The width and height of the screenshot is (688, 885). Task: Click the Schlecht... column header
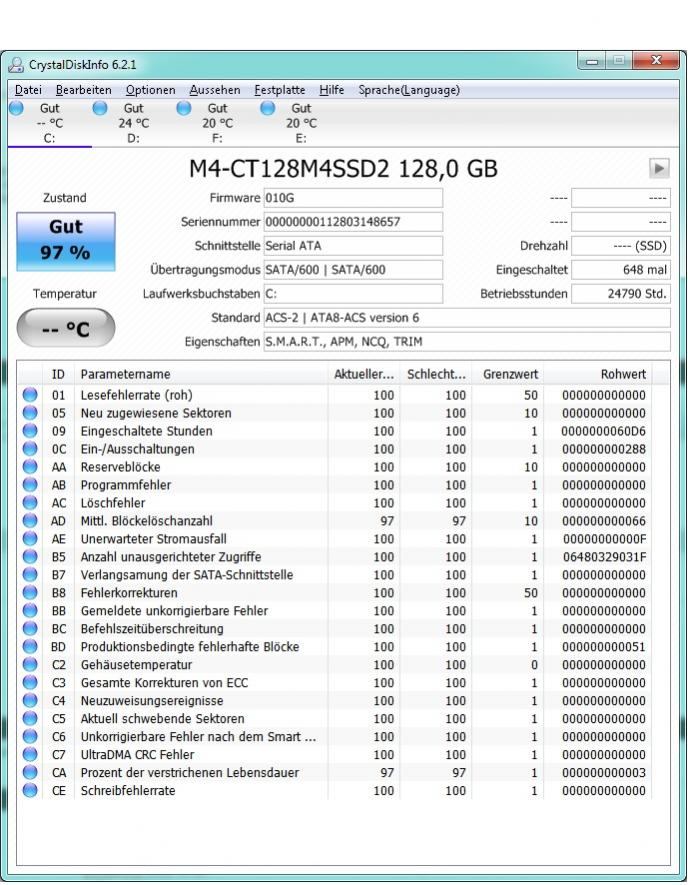436,374
